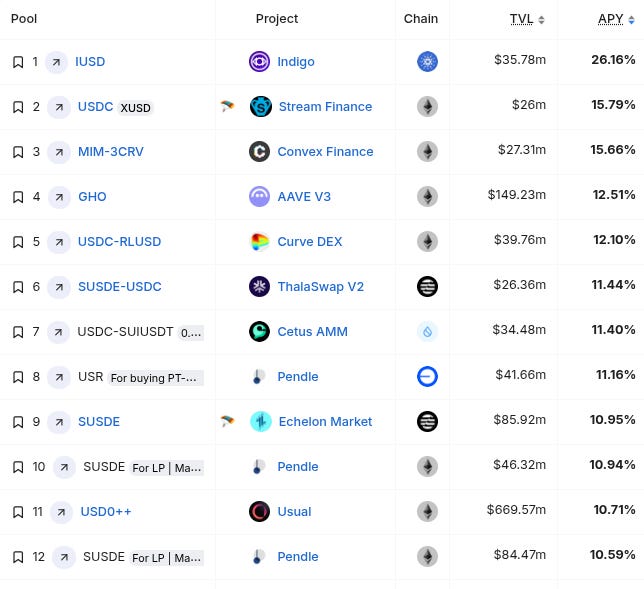Click the Cetus AMM logo

coord(260,331)
